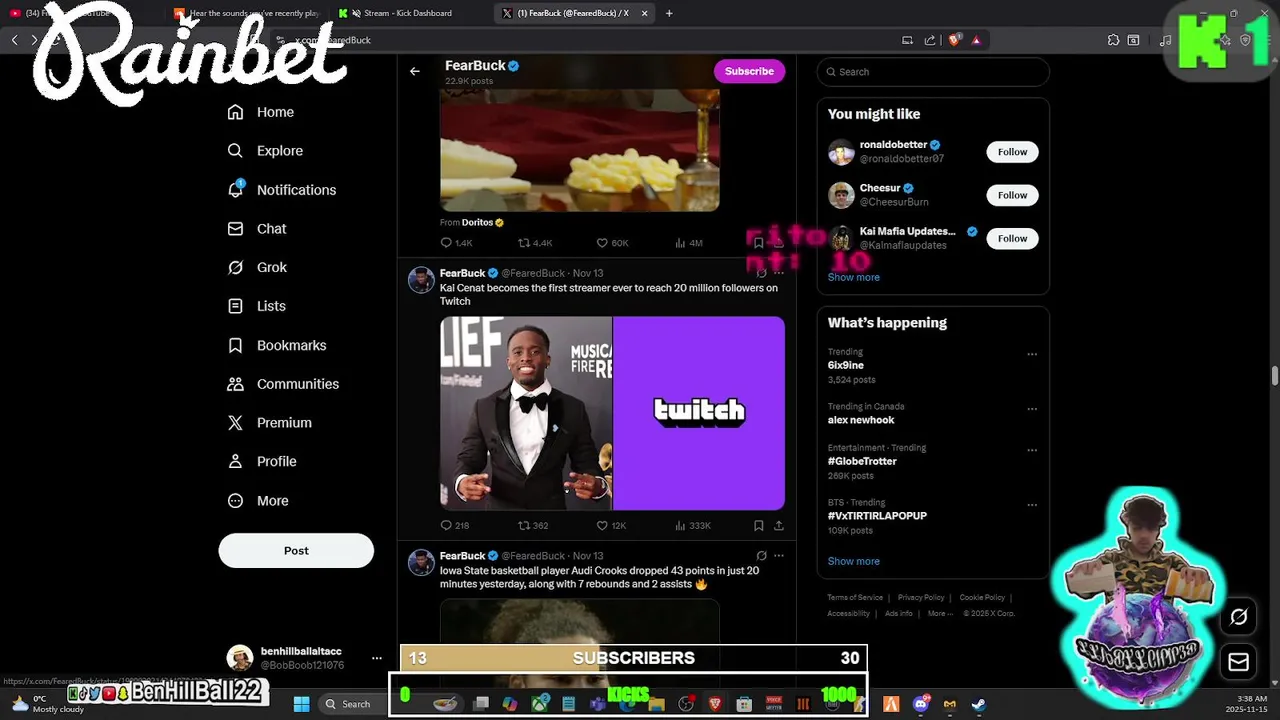Follow Kai Mafia Updates

coord(1012,238)
